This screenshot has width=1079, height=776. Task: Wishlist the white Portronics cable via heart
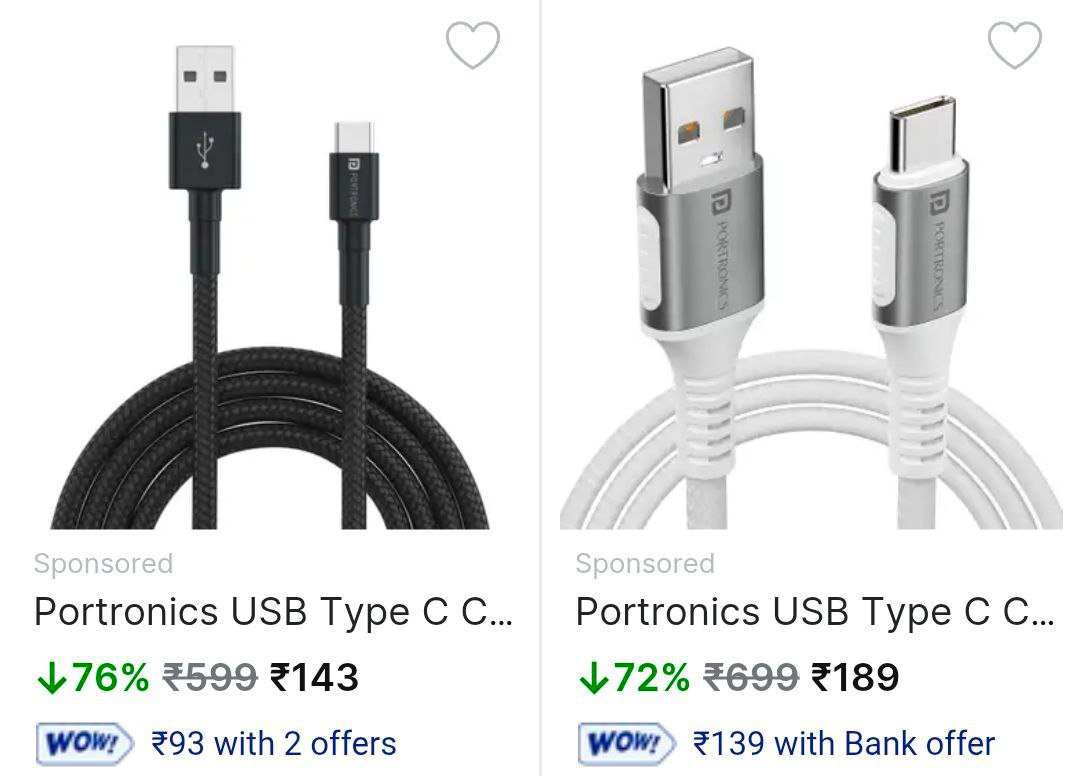click(x=1014, y=45)
